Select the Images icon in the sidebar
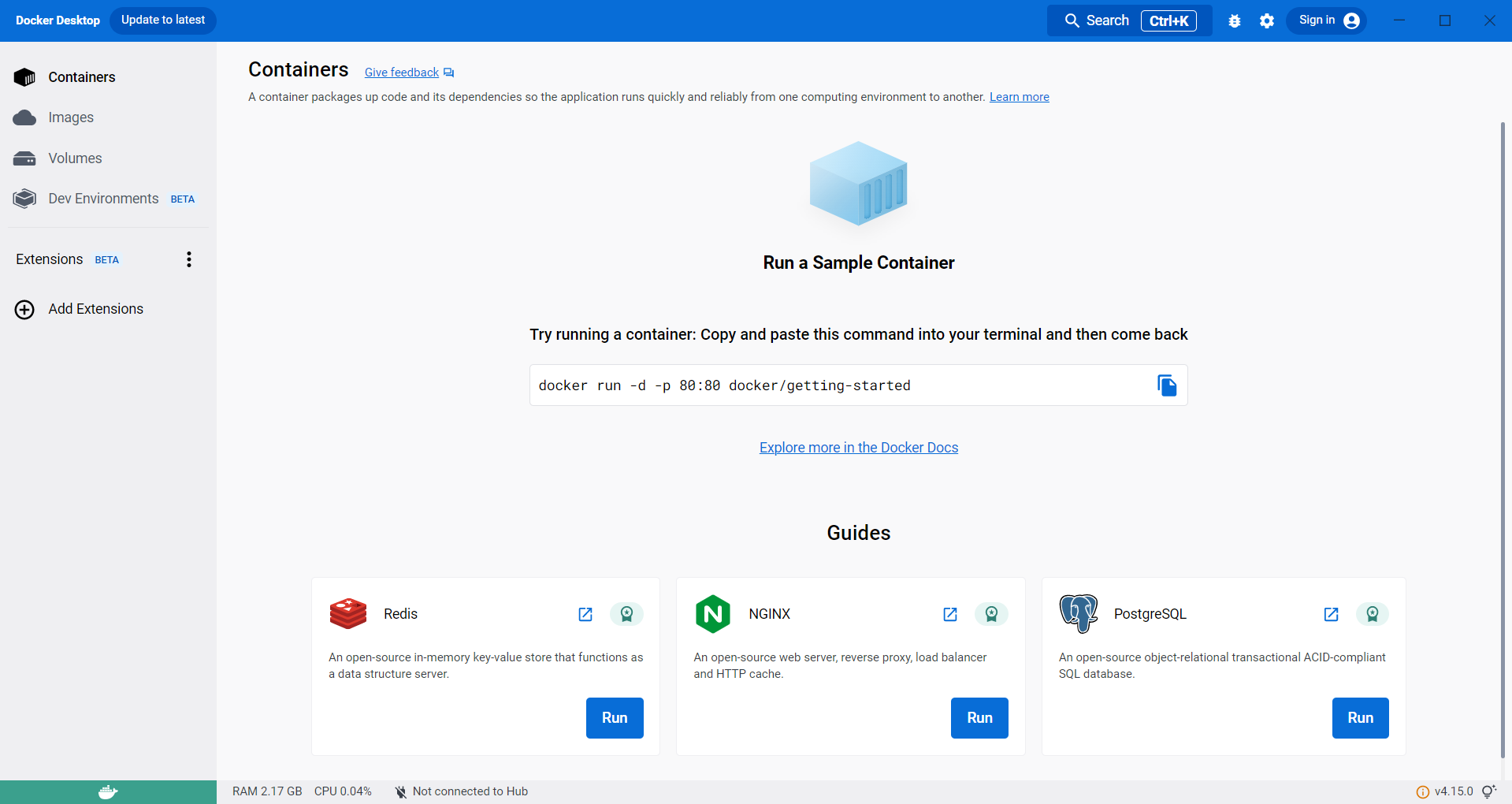Image resolution: width=1512 pixels, height=804 pixels. pyautogui.click(x=24, y=117)
